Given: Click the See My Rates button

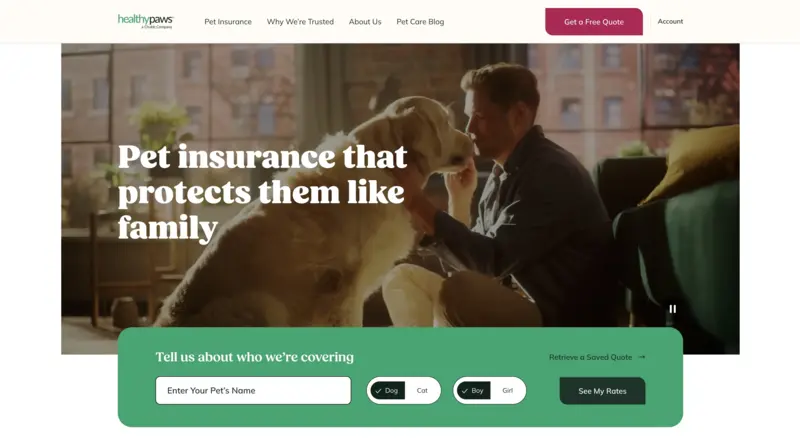Looking at the screenshot, I should click(602, 391).
